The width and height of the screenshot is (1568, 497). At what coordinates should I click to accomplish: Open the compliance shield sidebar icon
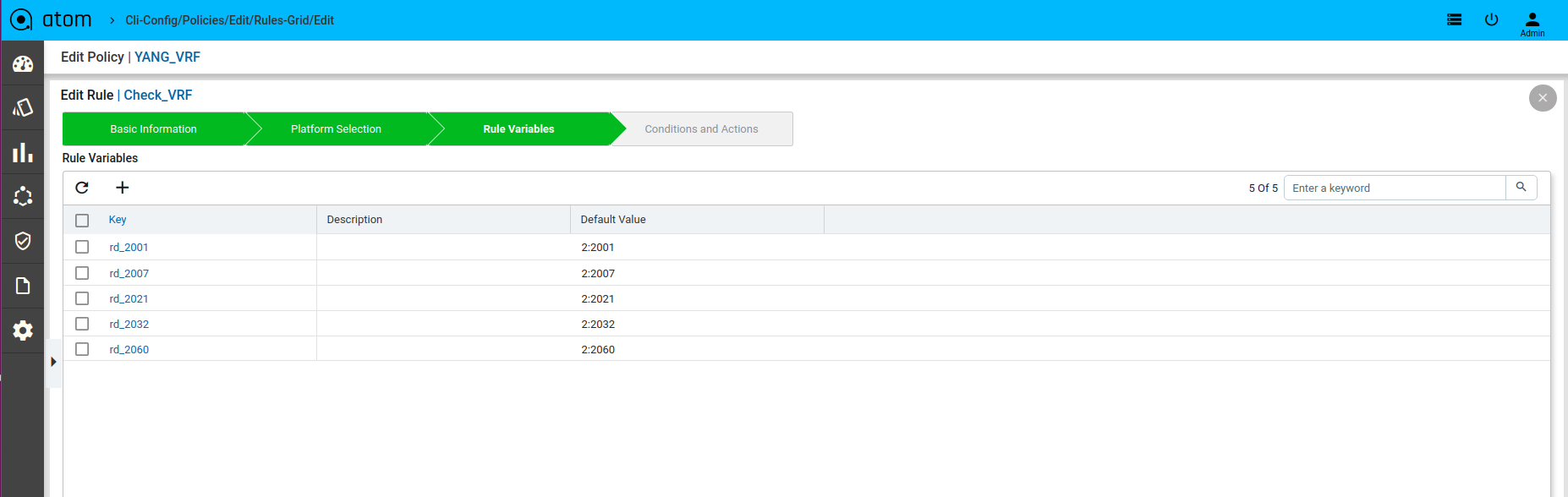23,241
